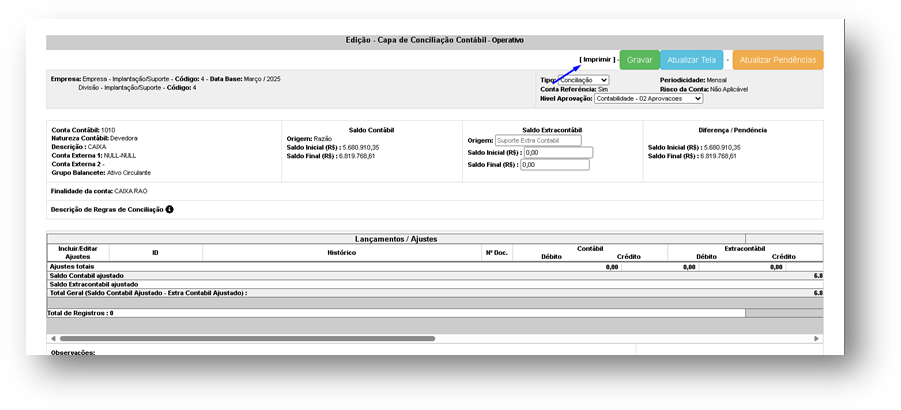Expand the Nível Aprovação dropdown

[648, 99]
